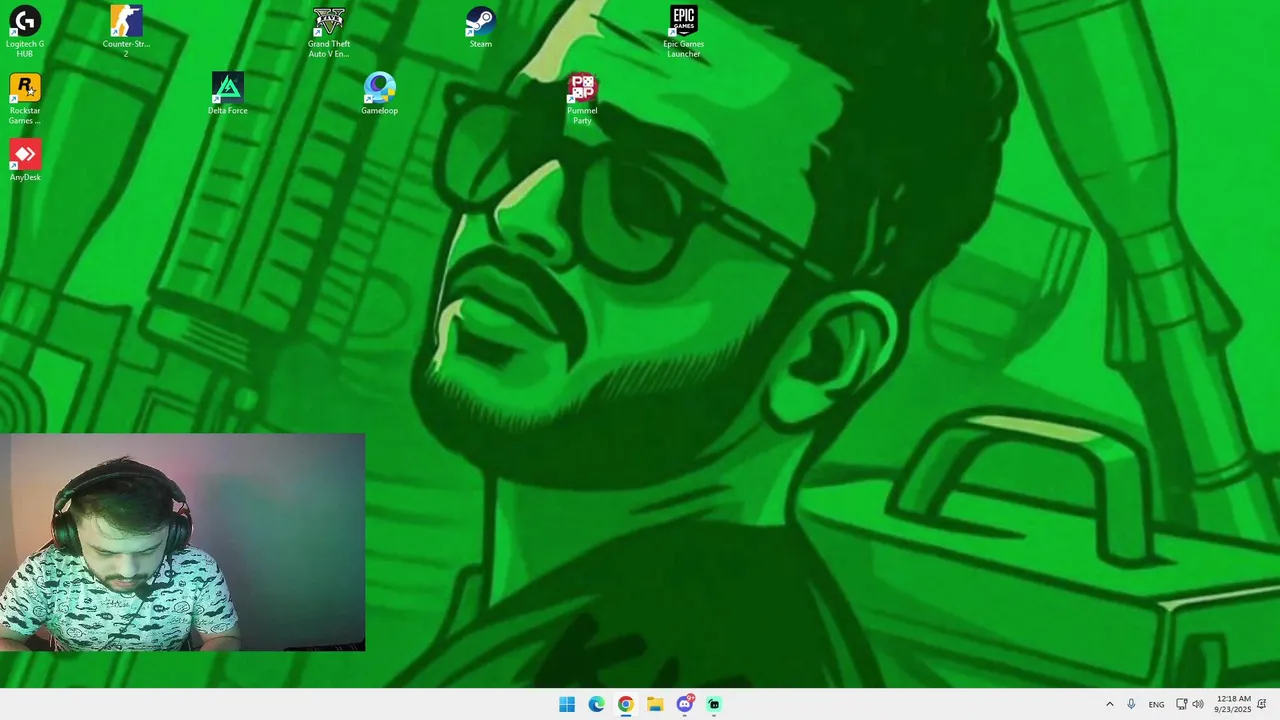
Task: Select the Delta Force desktop icon
Action: pos(228,94)
